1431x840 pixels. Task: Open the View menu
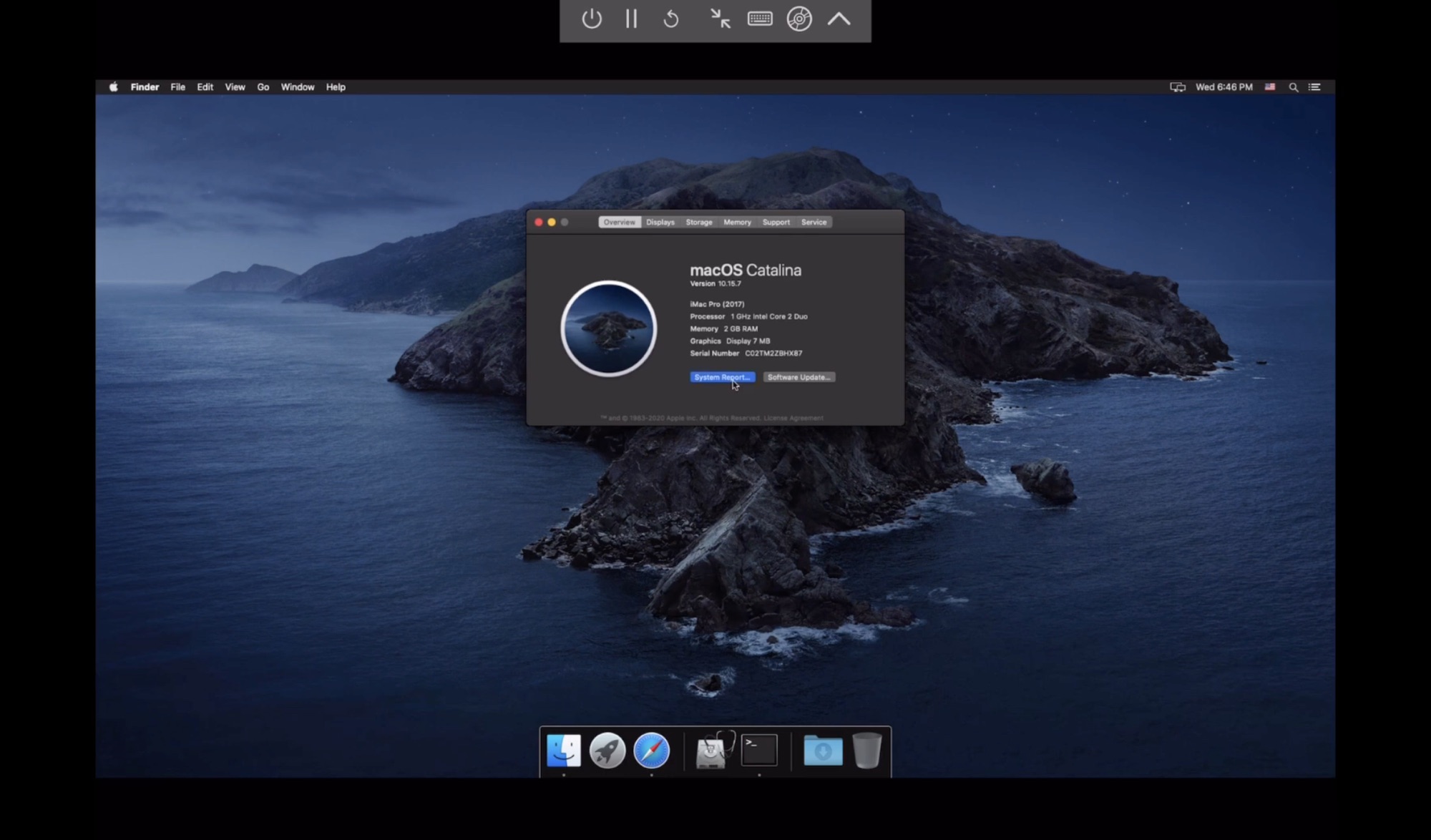tap(235, 87)
